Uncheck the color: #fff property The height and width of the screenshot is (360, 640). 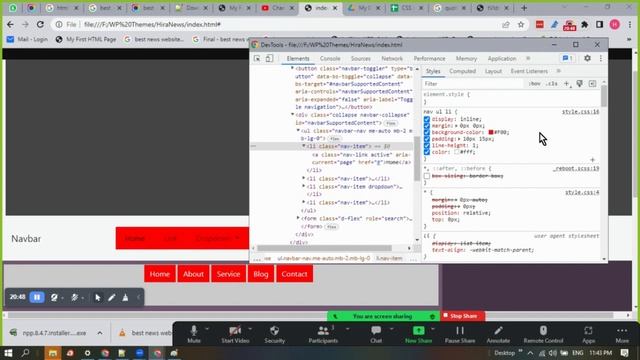click(427, 152)
